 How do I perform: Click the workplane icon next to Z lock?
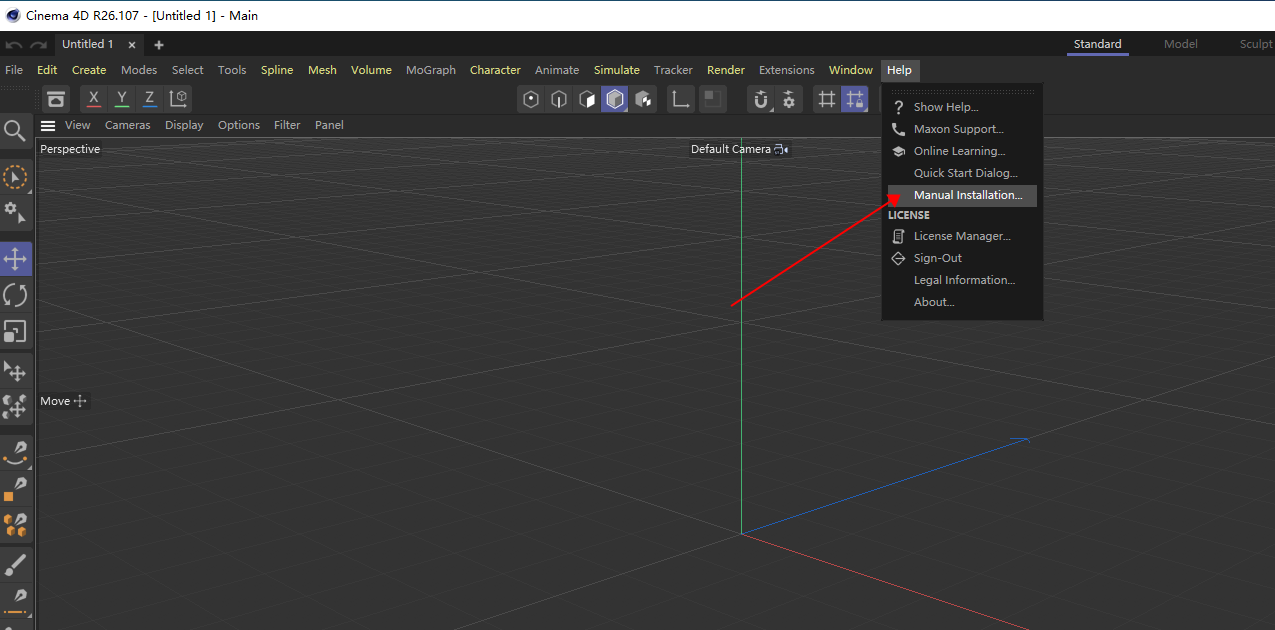(179, 98)
